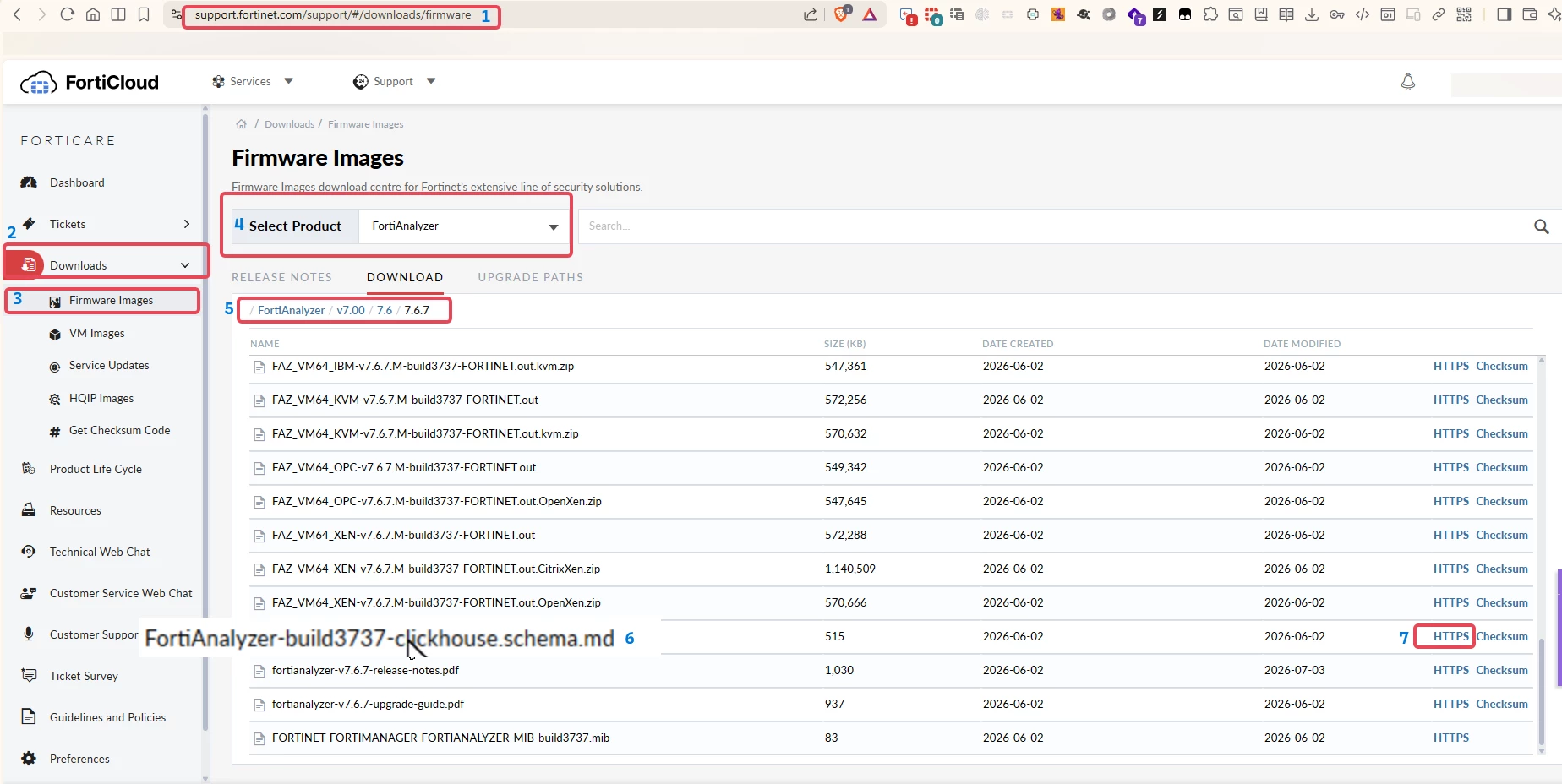This screenshot has height=784, width=1562.
Task: Select file FAZ_VM64_KVM FORTINET.out.kvm.zip
Action: point(425,433)
